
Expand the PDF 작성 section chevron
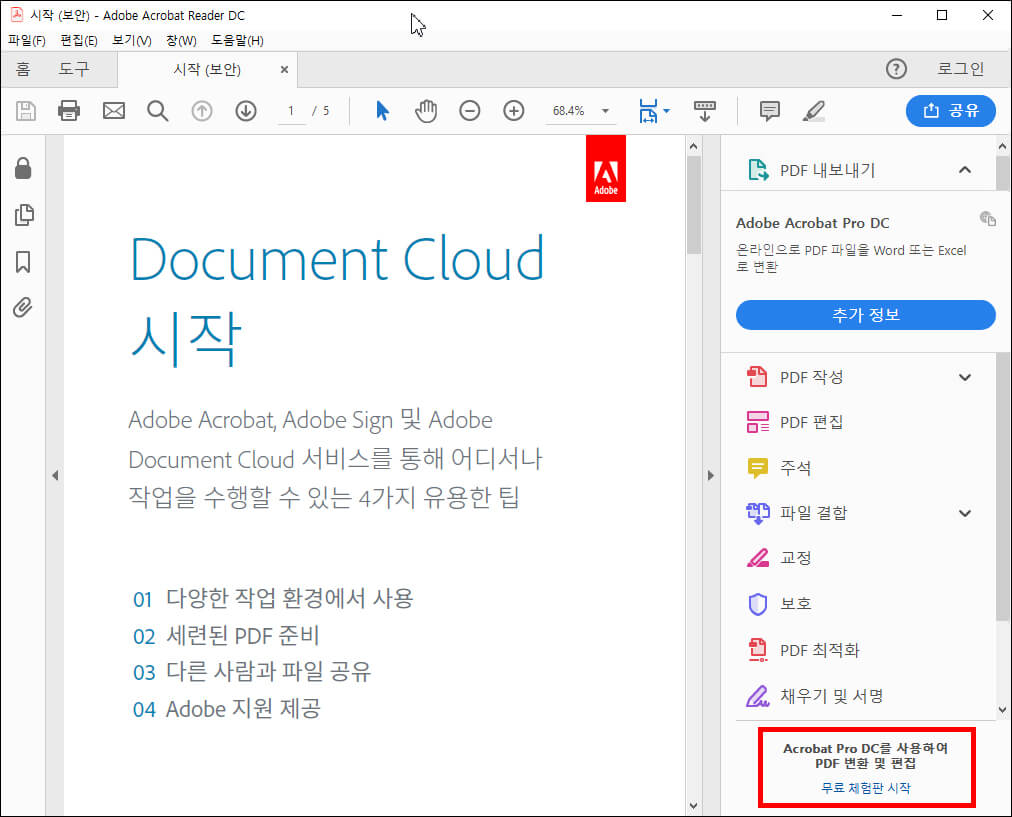click(965, 378)
